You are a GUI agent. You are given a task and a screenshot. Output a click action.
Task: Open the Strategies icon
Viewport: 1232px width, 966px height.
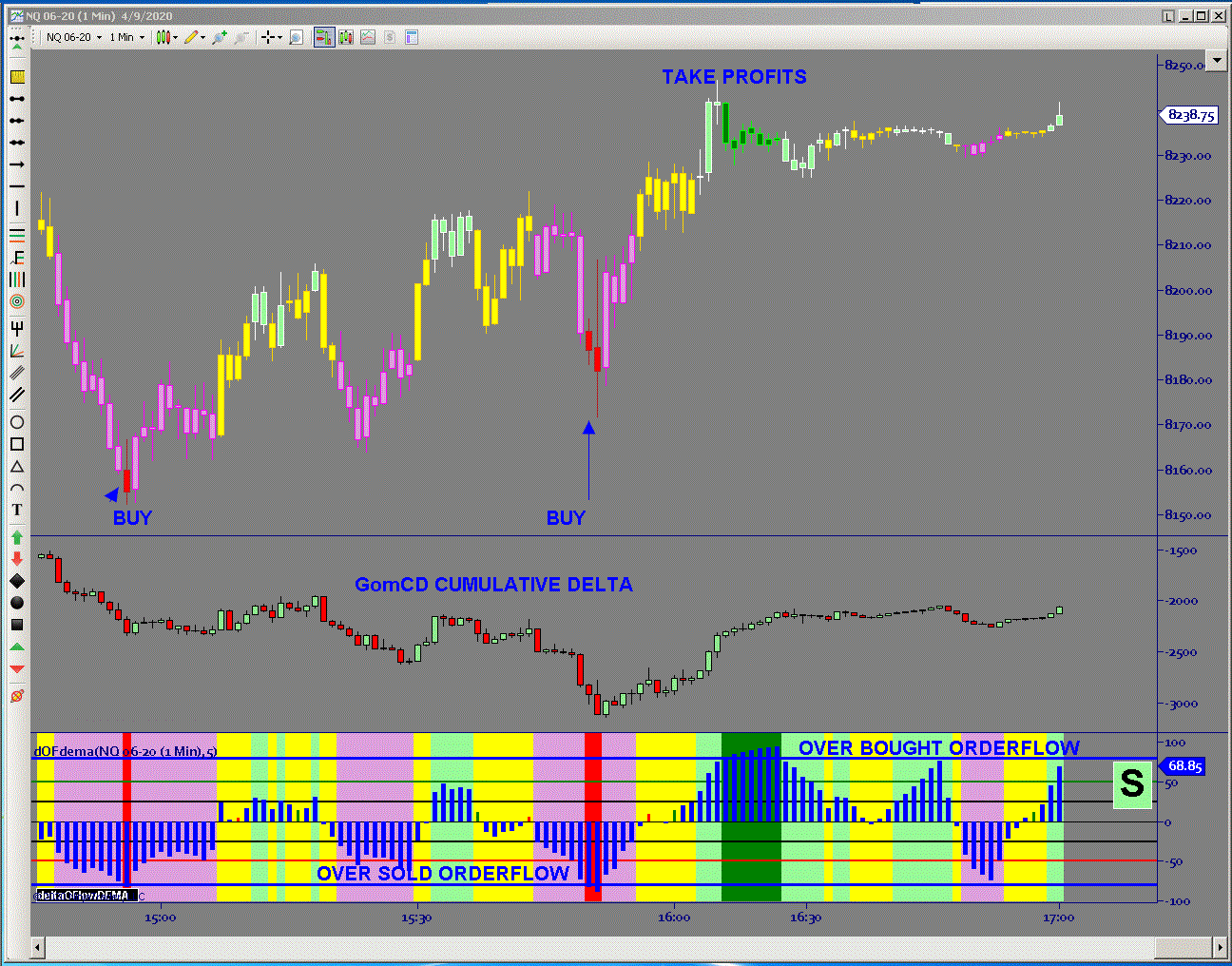click(x=390, y=37)
